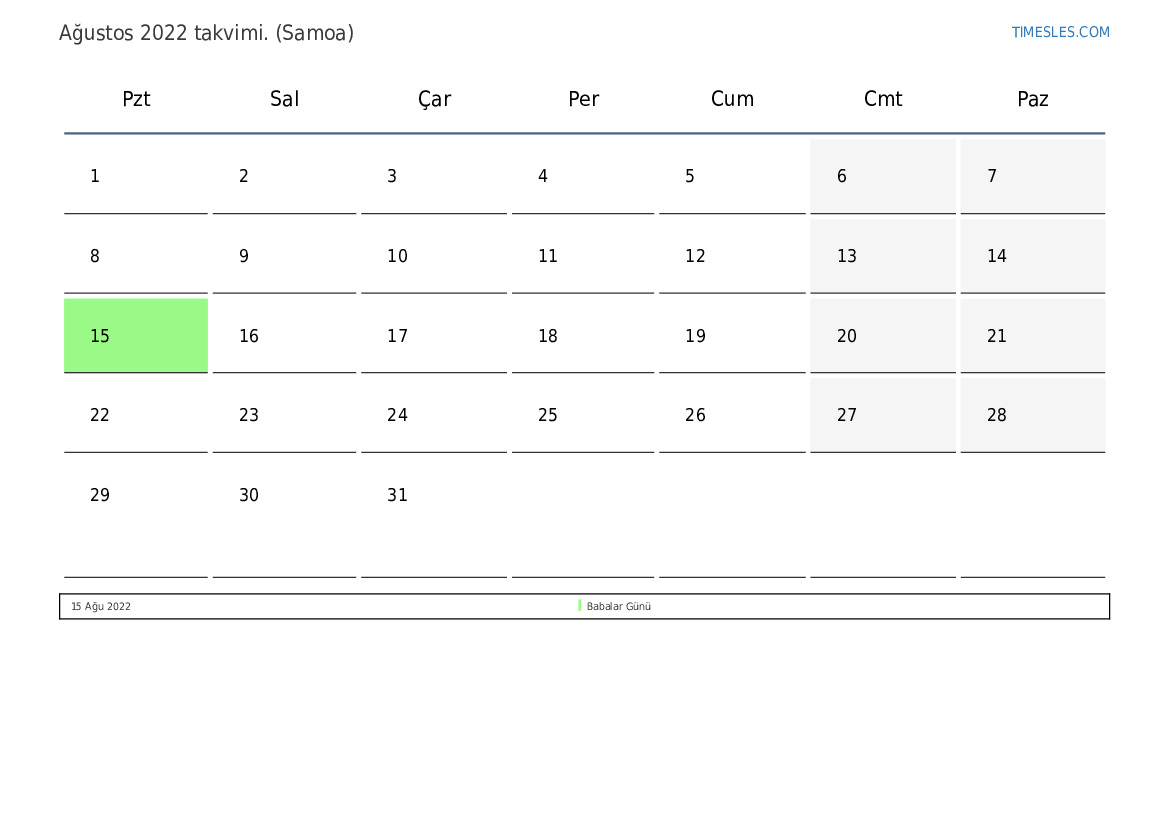This screenshot has height=827, width=1169.
Task: Open the TIMESLES.COM link
Action: click(1060, 32)
